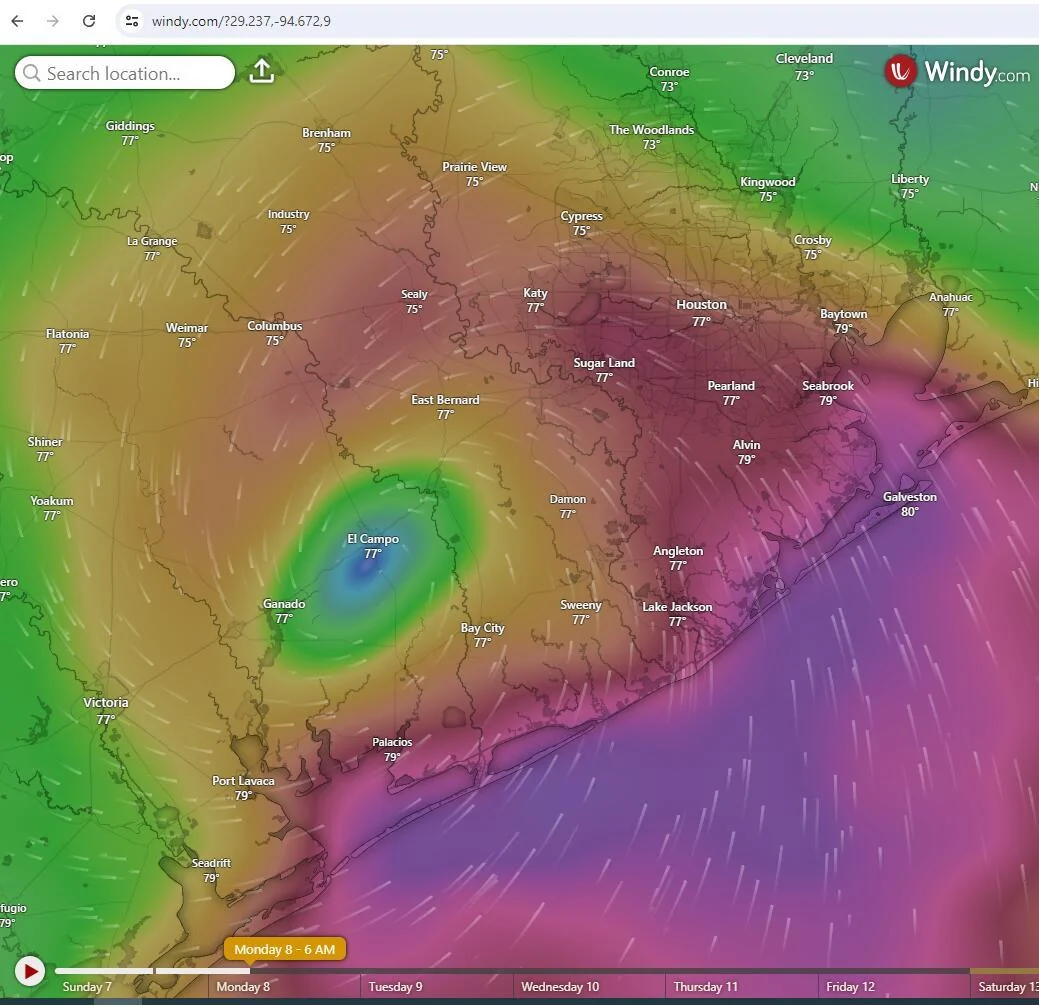
Task: Jump to Friday 12 in the timeline
Action: pyautogui.click(x=851, y=986)
